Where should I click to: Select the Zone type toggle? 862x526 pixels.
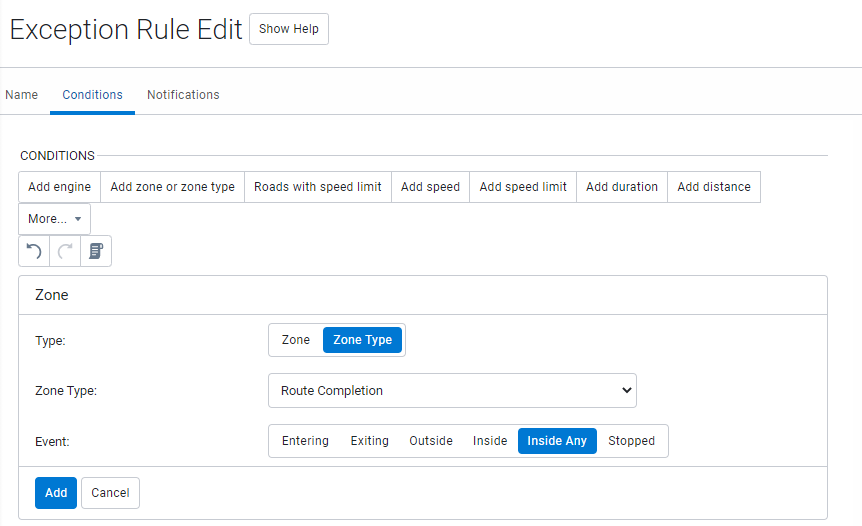coord(296,340)
